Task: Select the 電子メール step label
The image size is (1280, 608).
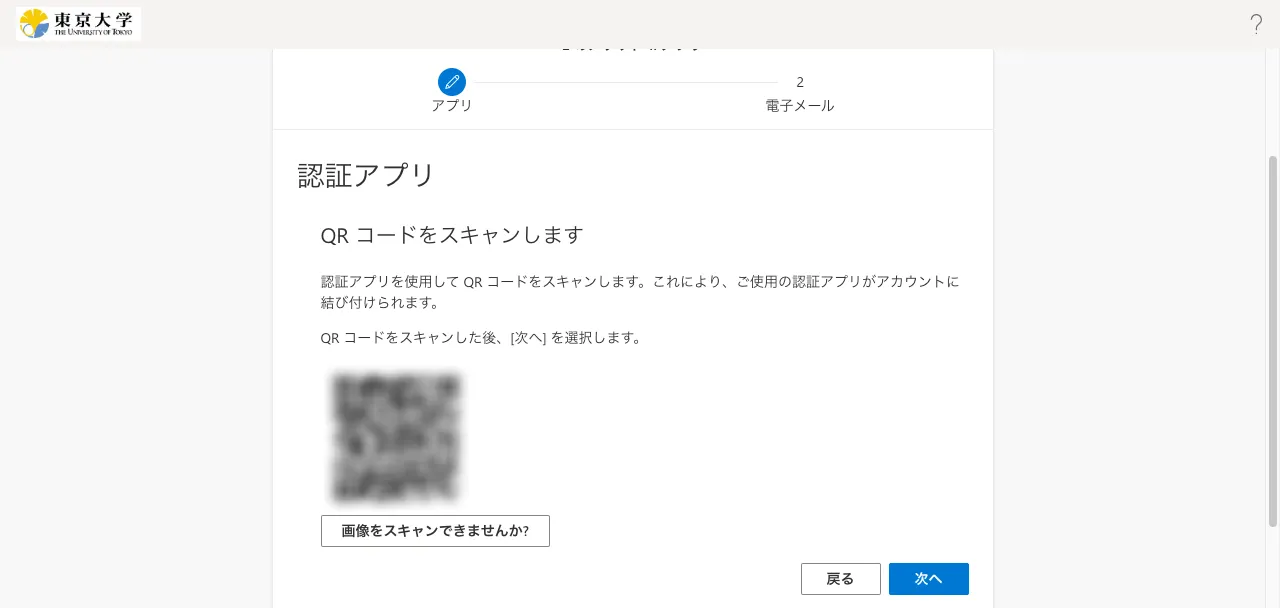Action: point(800,106)
